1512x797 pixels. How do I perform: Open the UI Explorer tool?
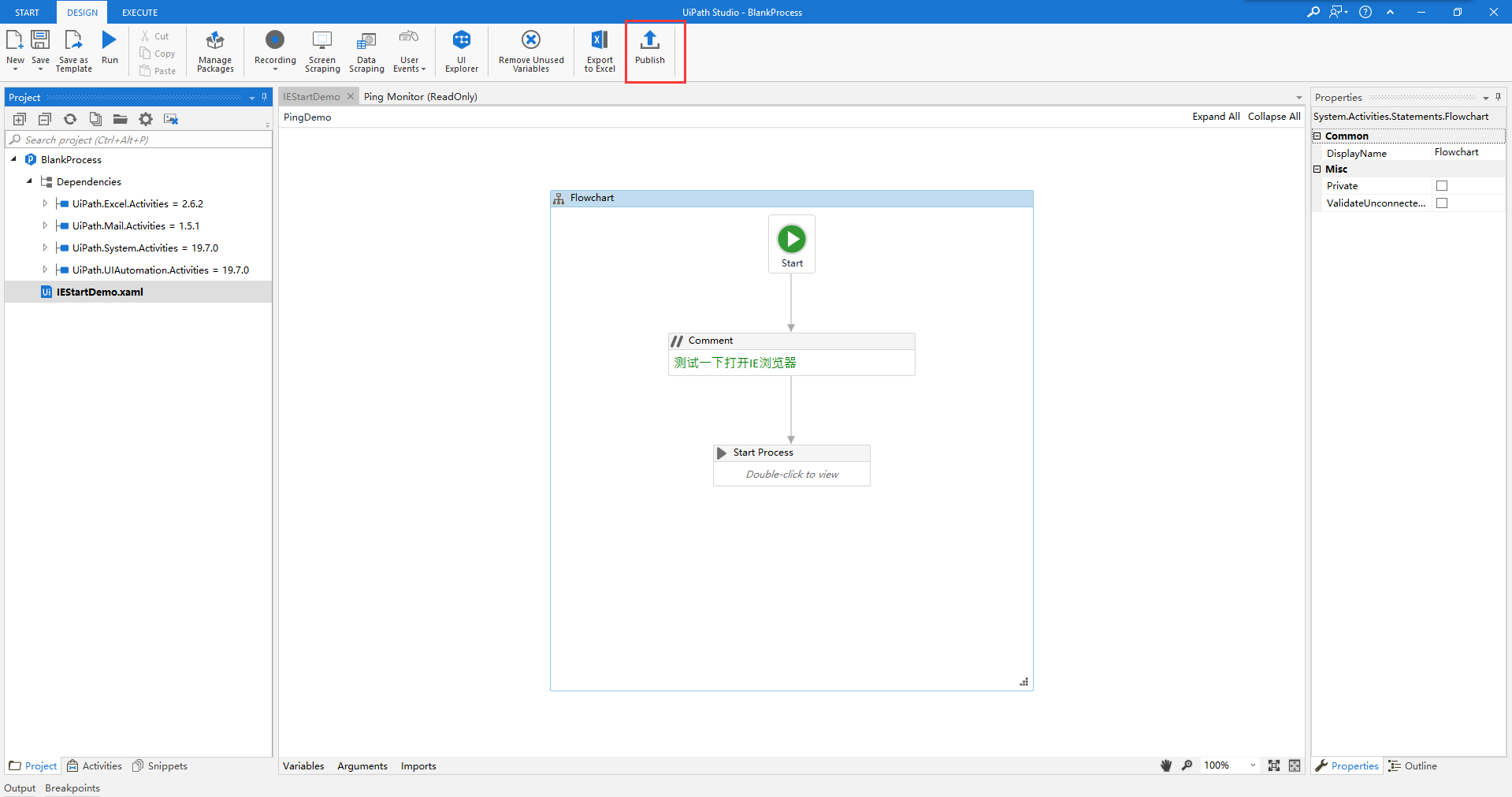click(x=461, y=50)
